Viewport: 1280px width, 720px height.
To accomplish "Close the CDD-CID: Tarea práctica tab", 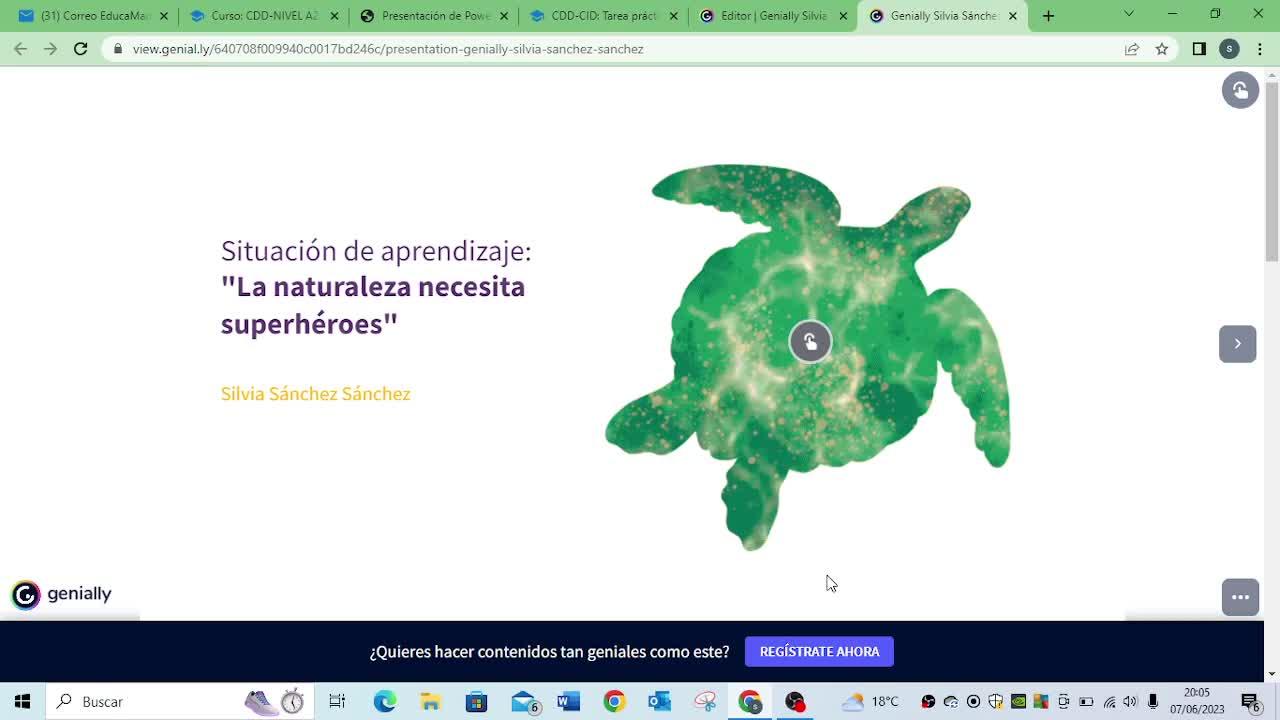I will pos(674,16).
